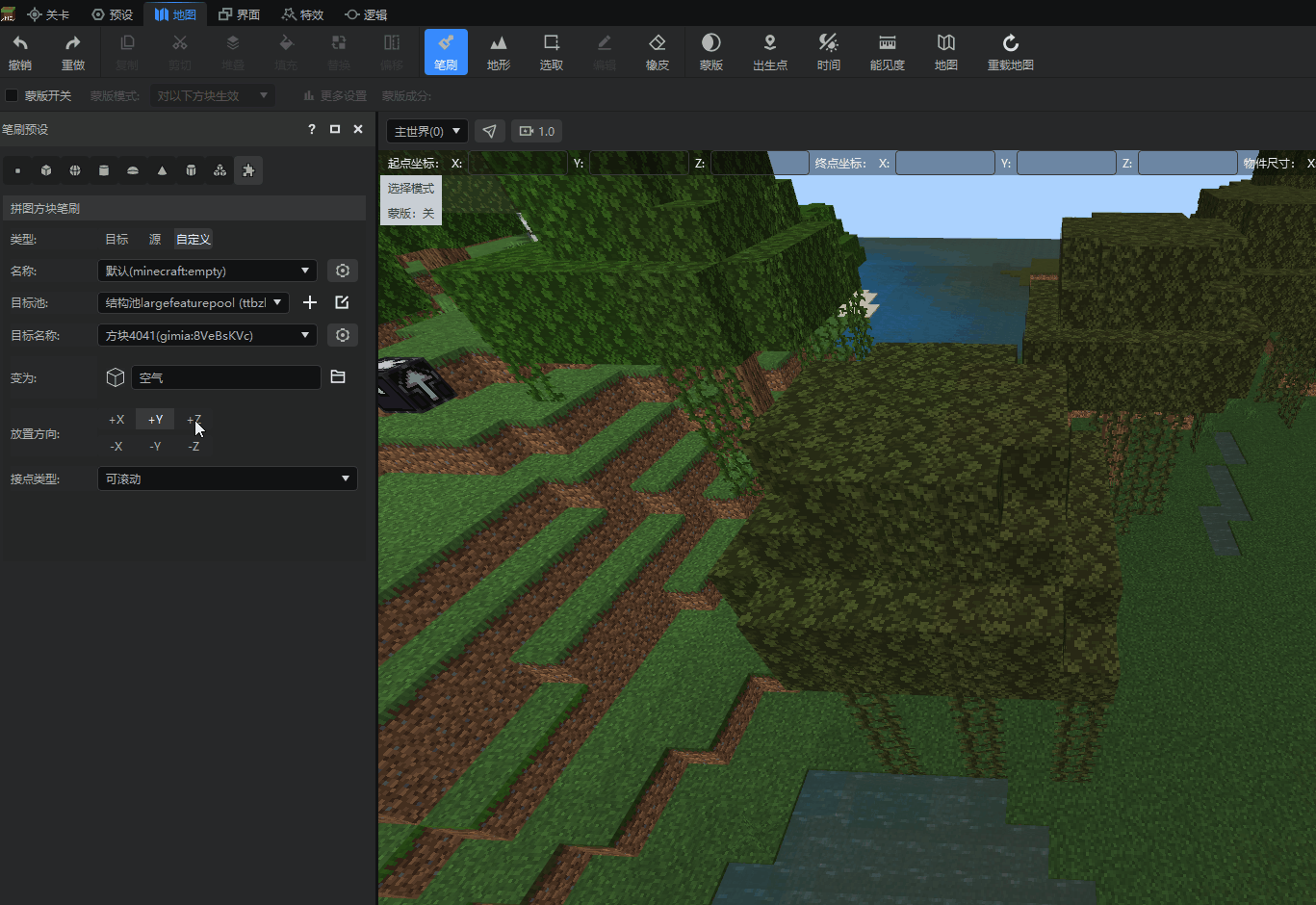This screenshot has height=905, width=1316.
Task: Select the 笔刷 brush tool
Action: pyautogui.click(x=446, y=52)
